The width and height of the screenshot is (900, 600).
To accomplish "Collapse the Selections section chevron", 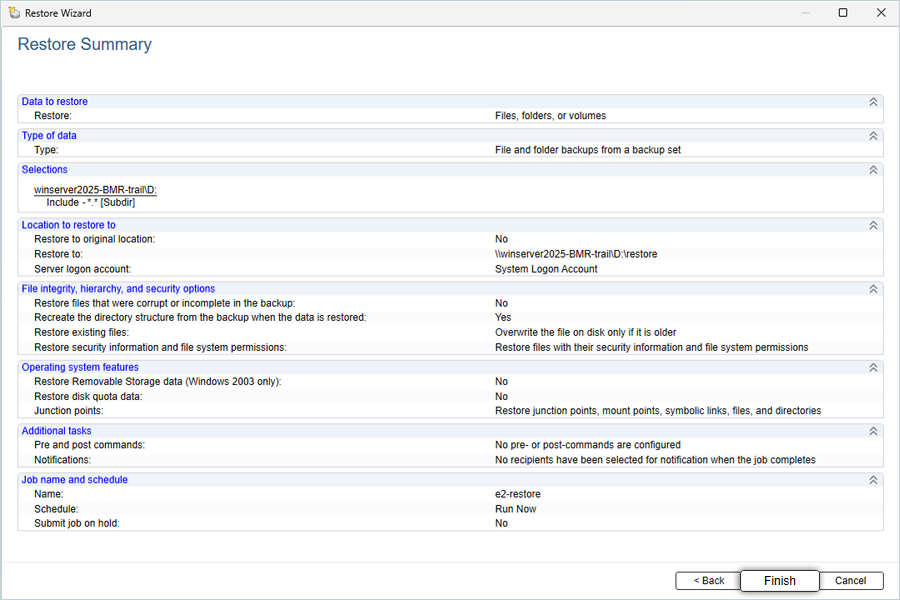I will [873, 170].
